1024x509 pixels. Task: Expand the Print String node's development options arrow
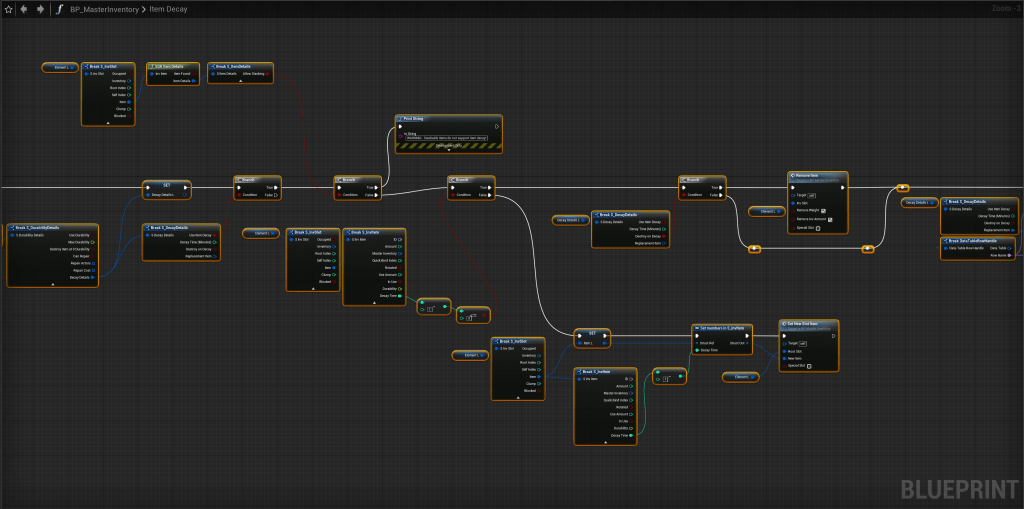449,151
